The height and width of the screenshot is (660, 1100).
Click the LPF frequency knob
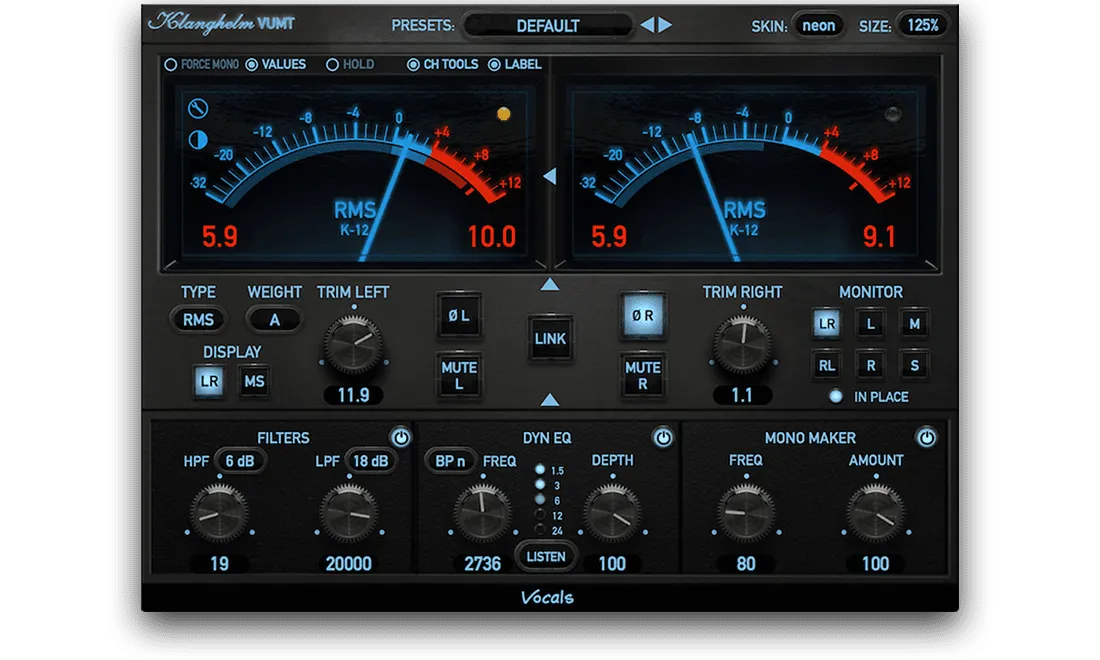pos(349,513)
